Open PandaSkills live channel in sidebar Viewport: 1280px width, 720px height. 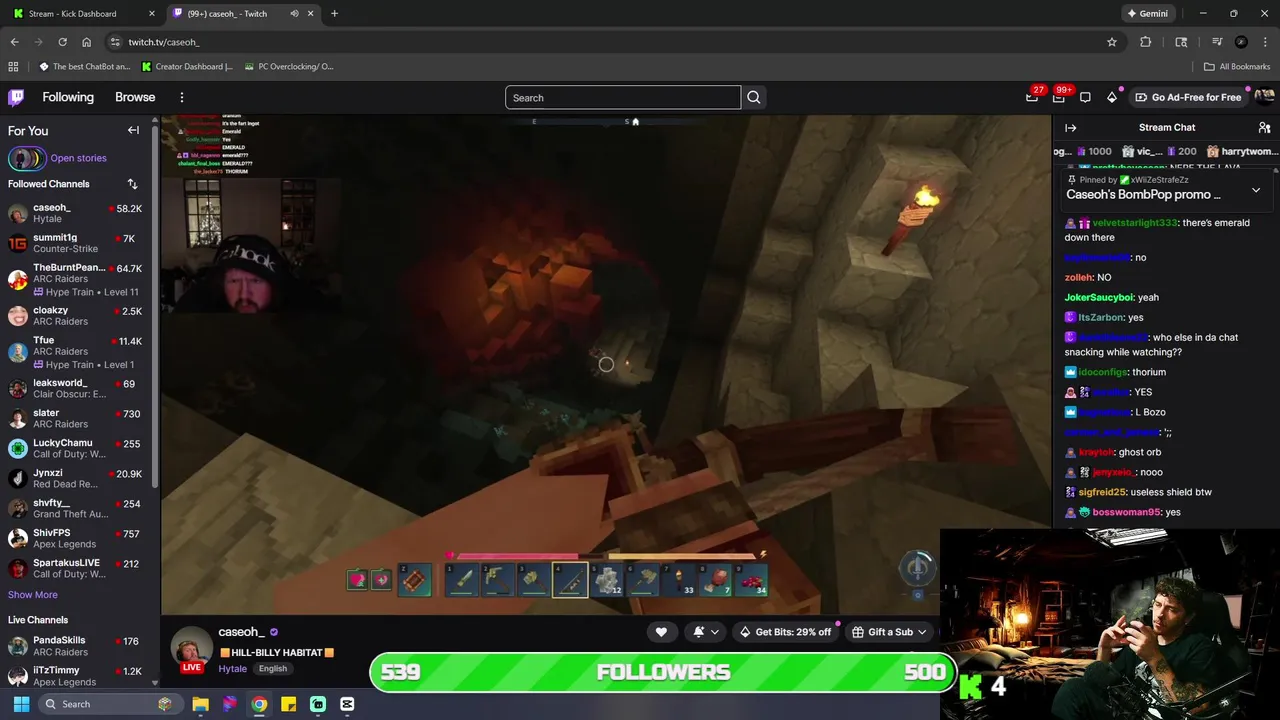[x=76, y=646]
